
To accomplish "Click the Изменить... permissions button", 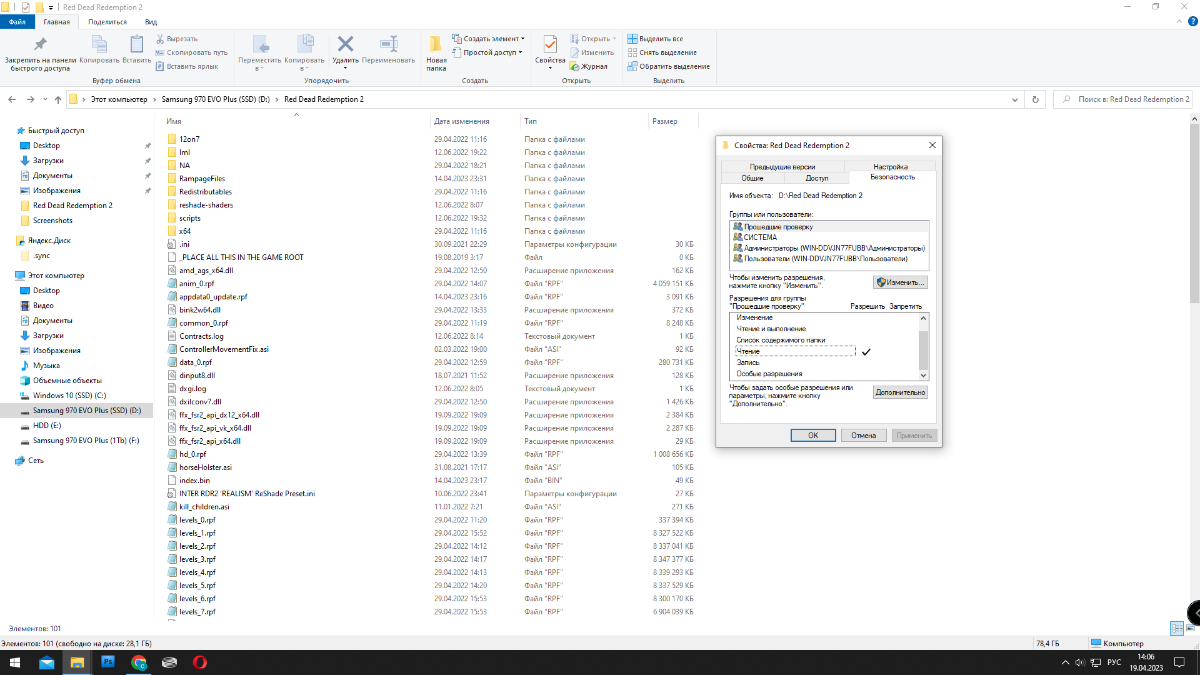I will [x=900, y=283].
